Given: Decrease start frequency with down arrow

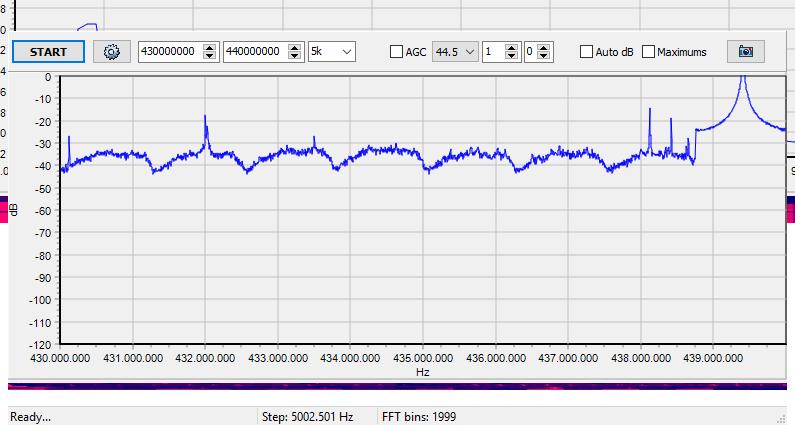Looking at the screenshot, I should coord(209,57).
